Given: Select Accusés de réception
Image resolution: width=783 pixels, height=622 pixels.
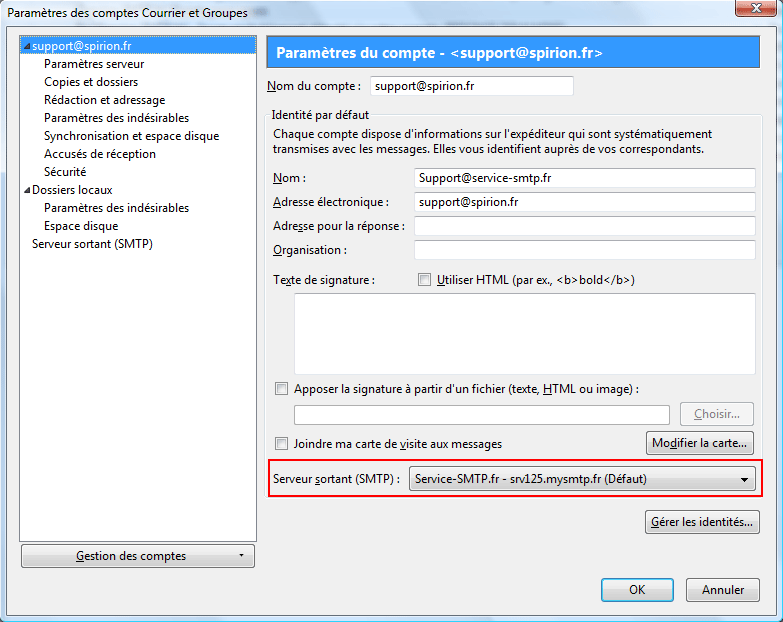Looking at the screenshot, I should pos(100,154).
